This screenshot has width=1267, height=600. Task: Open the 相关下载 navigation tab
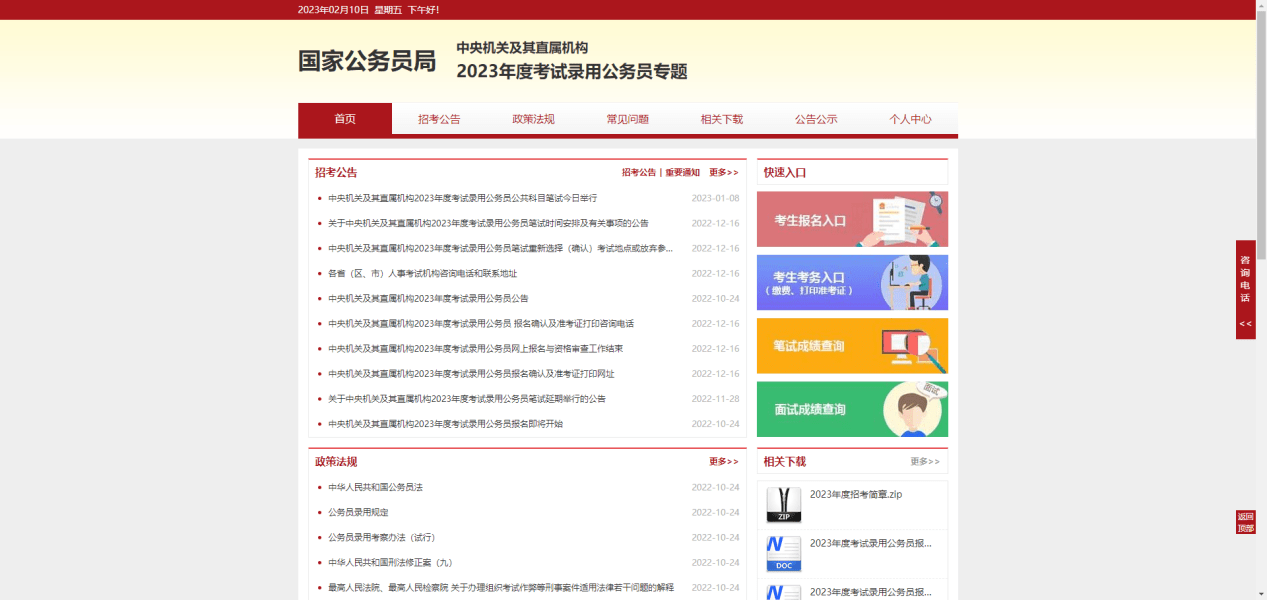tap(721, 119)
